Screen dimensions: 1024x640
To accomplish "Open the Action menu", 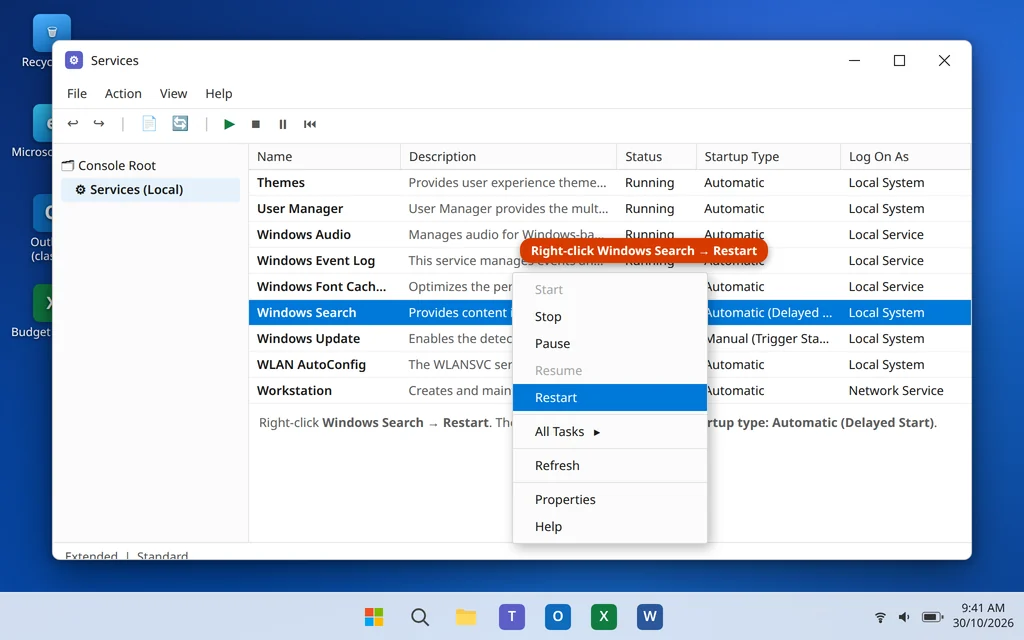I will tap(123, 93).
